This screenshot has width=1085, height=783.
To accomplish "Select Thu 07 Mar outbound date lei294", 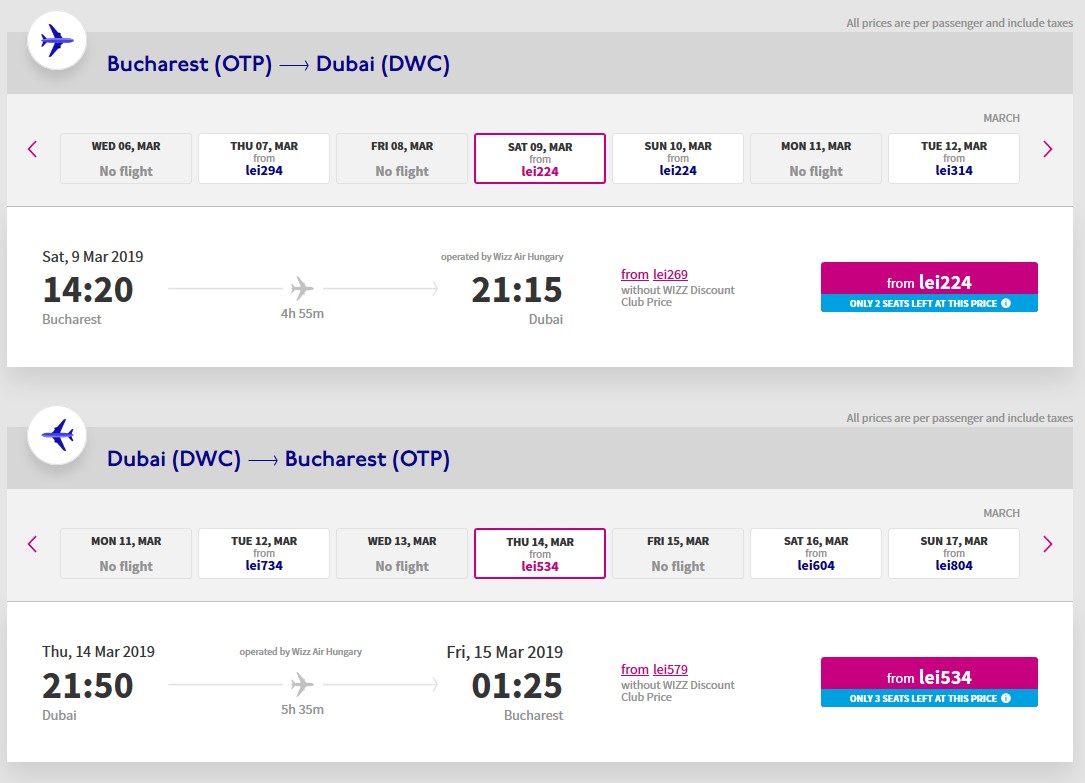I will pos(264,158).
